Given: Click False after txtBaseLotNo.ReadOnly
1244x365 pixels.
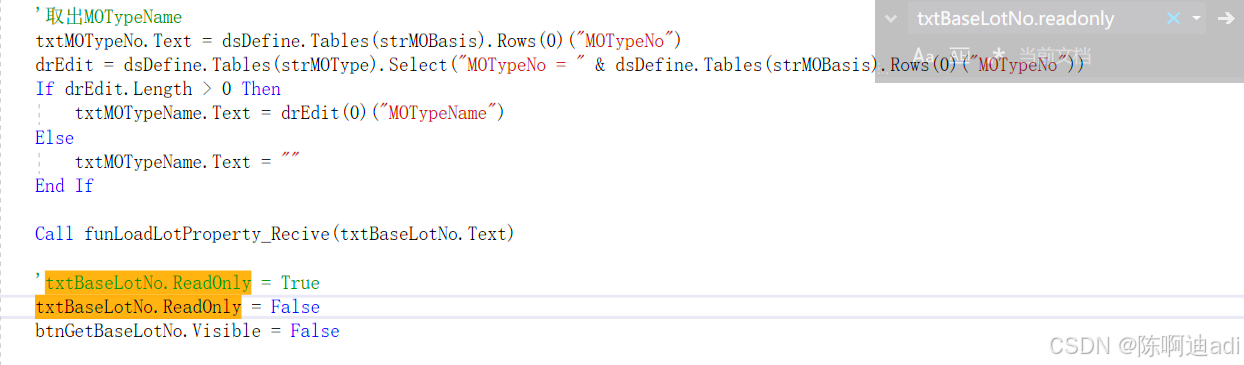Looking at the screenshot, I should point(295,307).
